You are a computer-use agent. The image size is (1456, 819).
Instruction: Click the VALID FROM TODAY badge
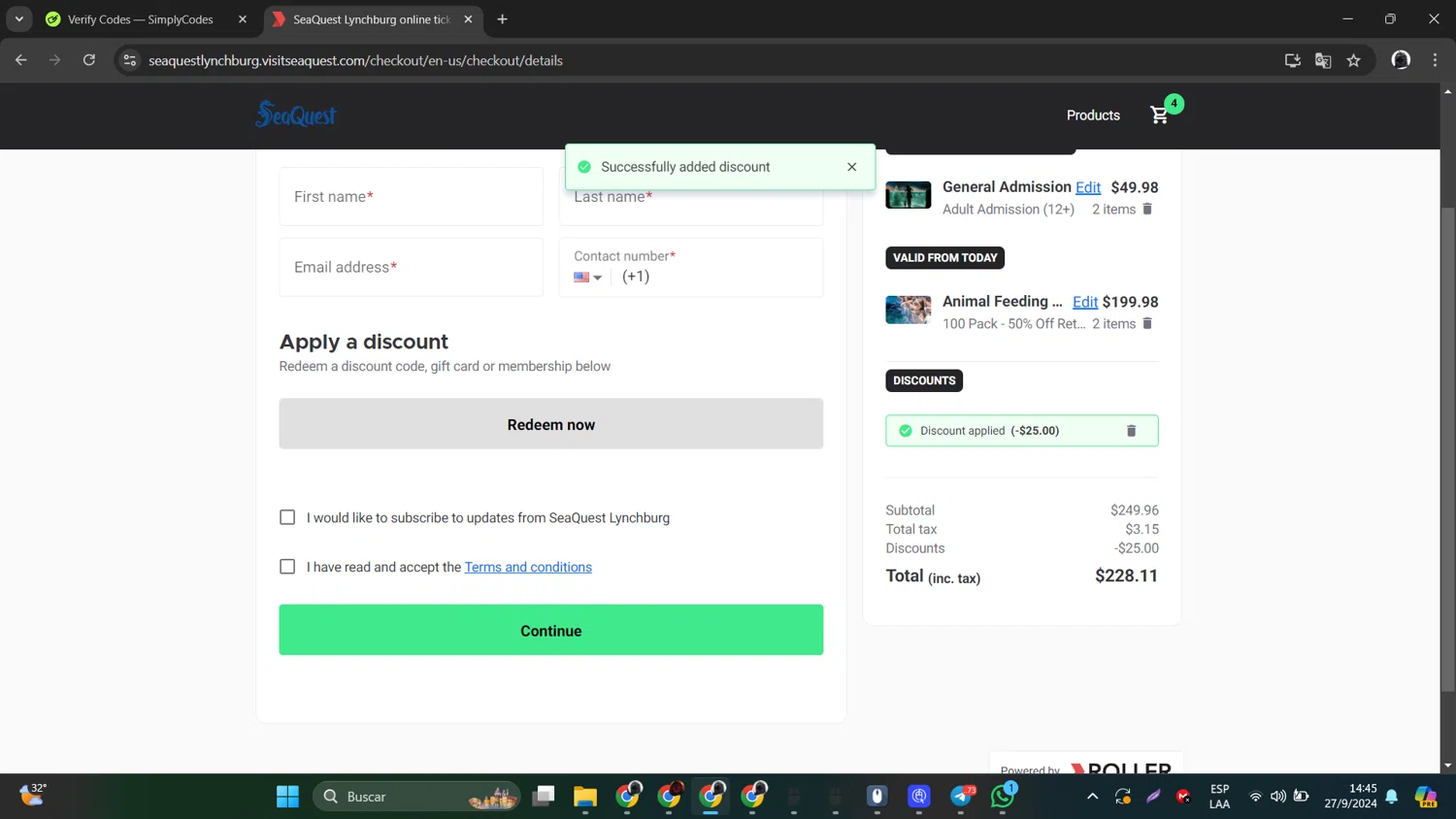944,258
